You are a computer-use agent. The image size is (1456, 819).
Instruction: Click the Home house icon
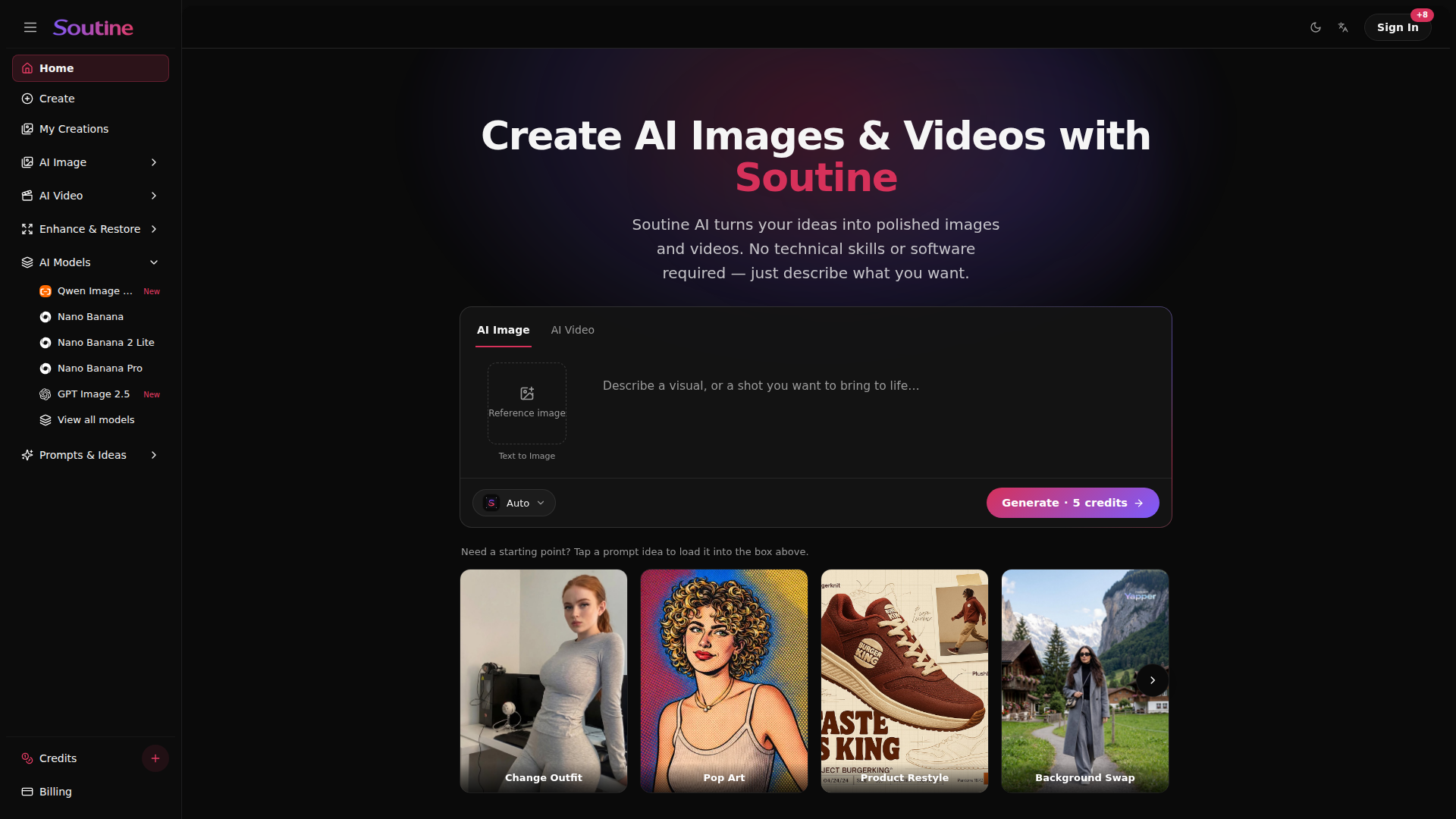27,68
